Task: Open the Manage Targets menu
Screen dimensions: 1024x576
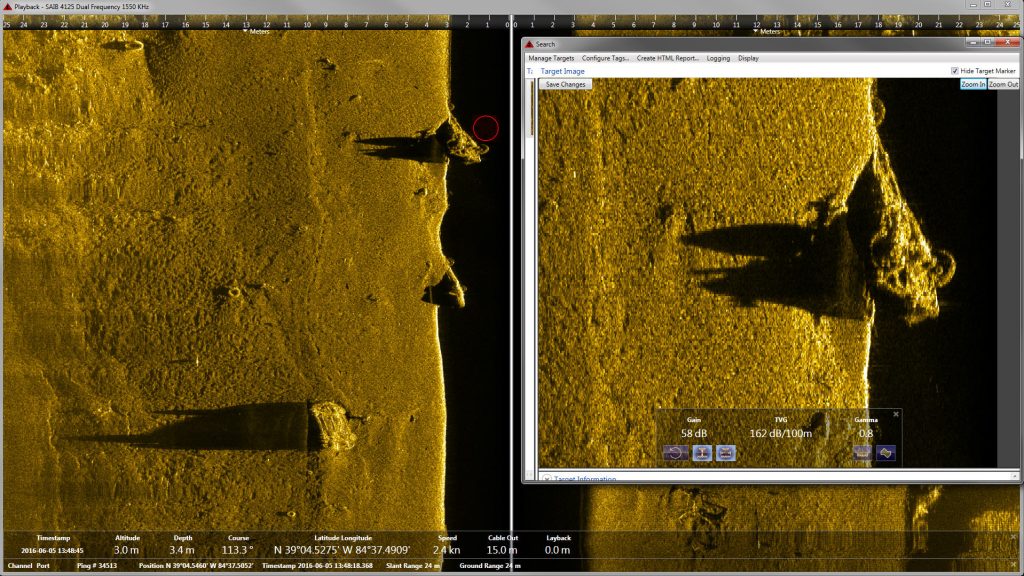Action: 551,58
